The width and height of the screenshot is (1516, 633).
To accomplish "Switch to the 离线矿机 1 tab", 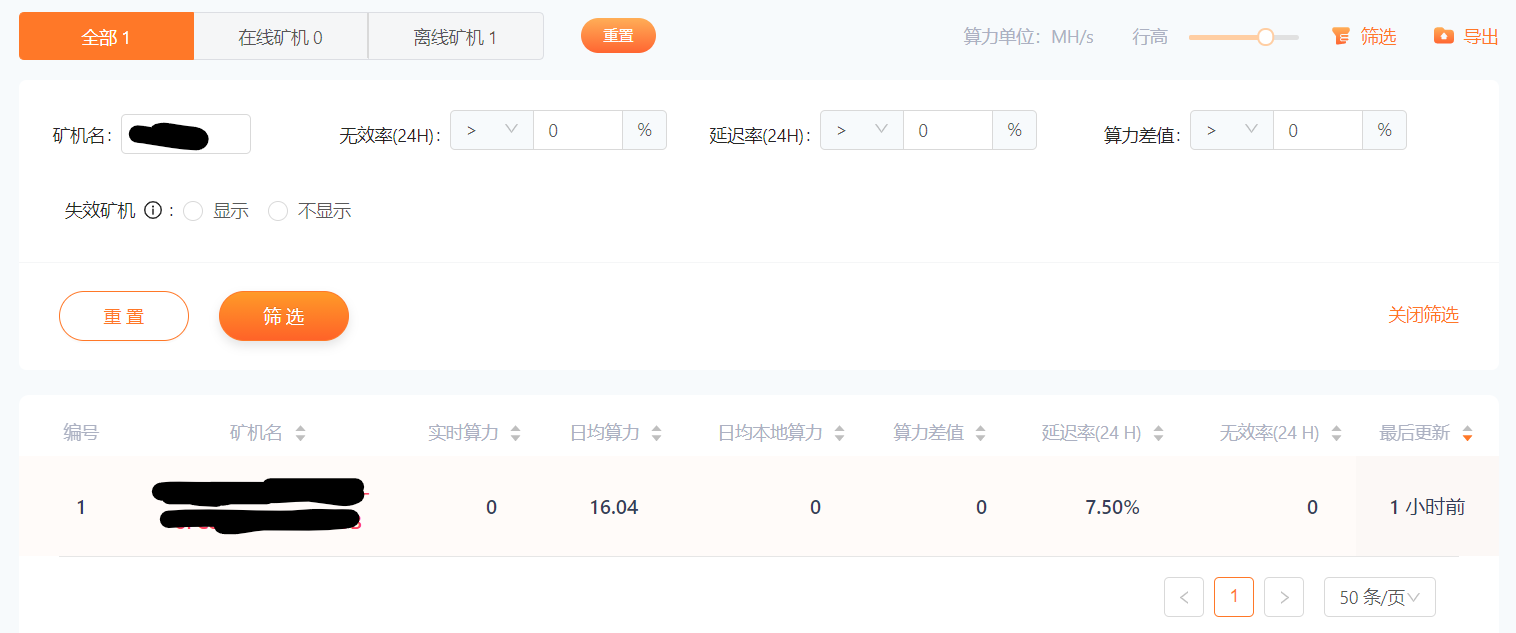I will point(455,37).
